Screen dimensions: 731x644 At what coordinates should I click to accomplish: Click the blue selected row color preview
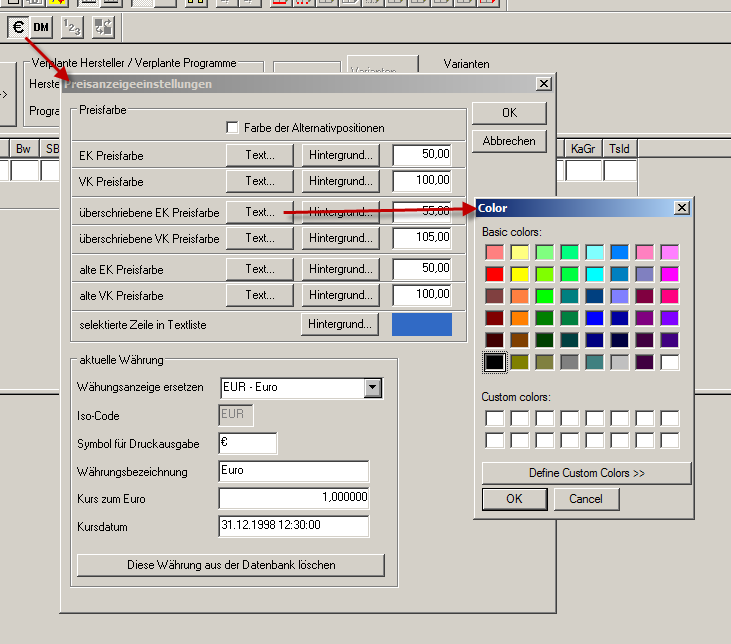click(422, 324)
